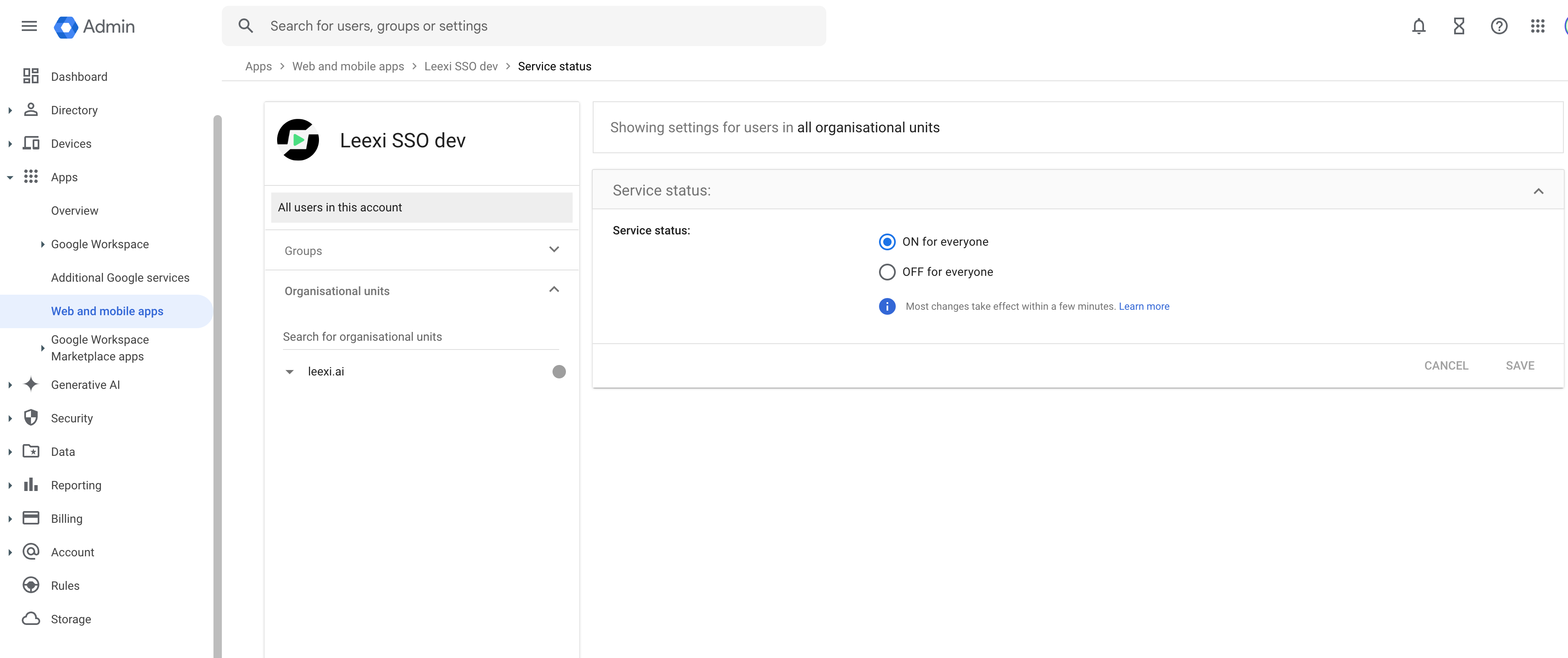Click the Google Admin logo

click(94, 26)
